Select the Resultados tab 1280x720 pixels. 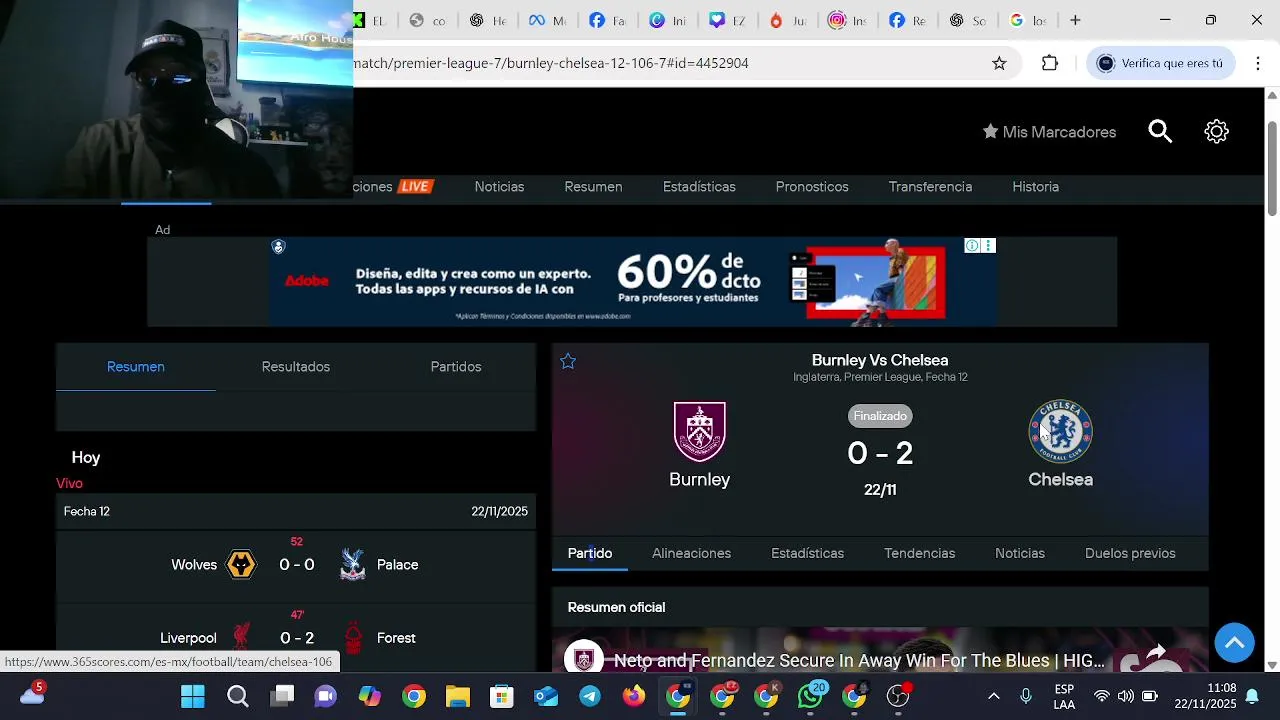point(296,367)
